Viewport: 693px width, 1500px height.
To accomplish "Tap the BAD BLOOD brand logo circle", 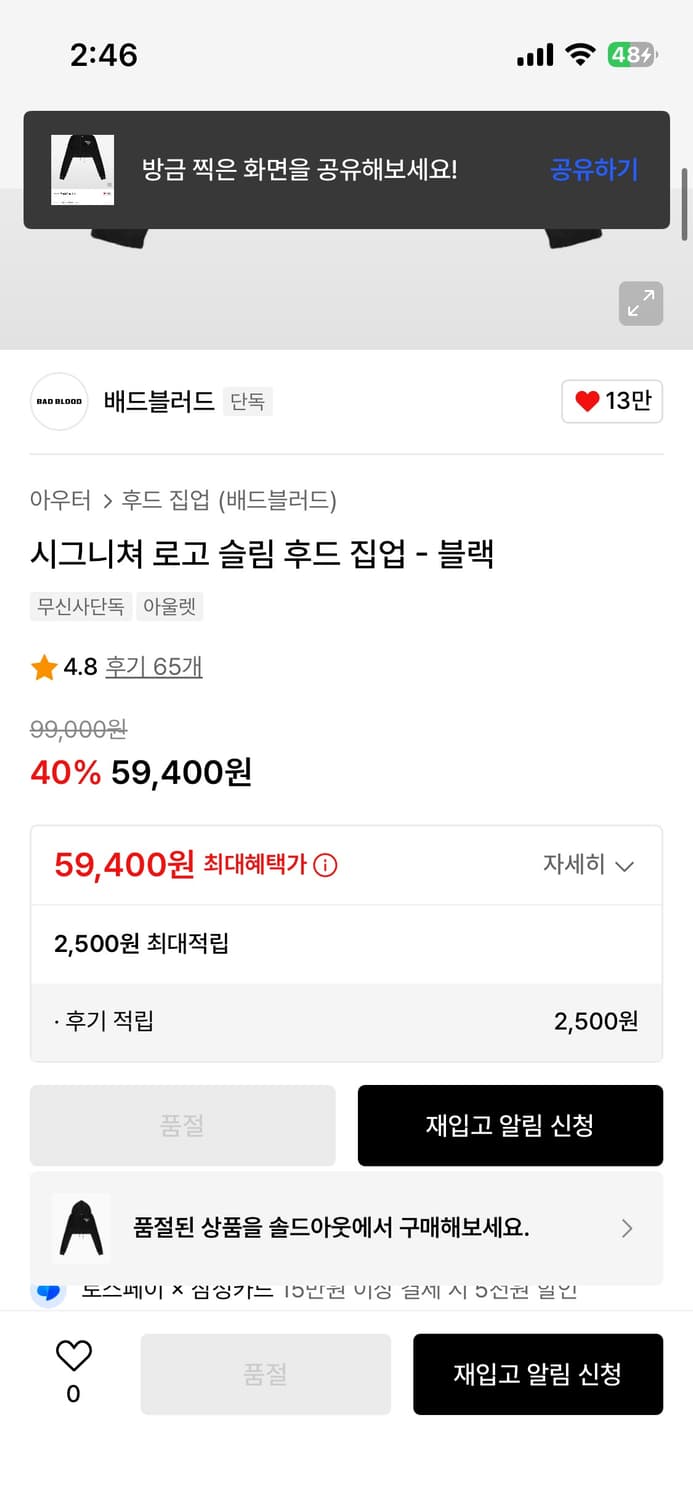I will click(59, 401).
